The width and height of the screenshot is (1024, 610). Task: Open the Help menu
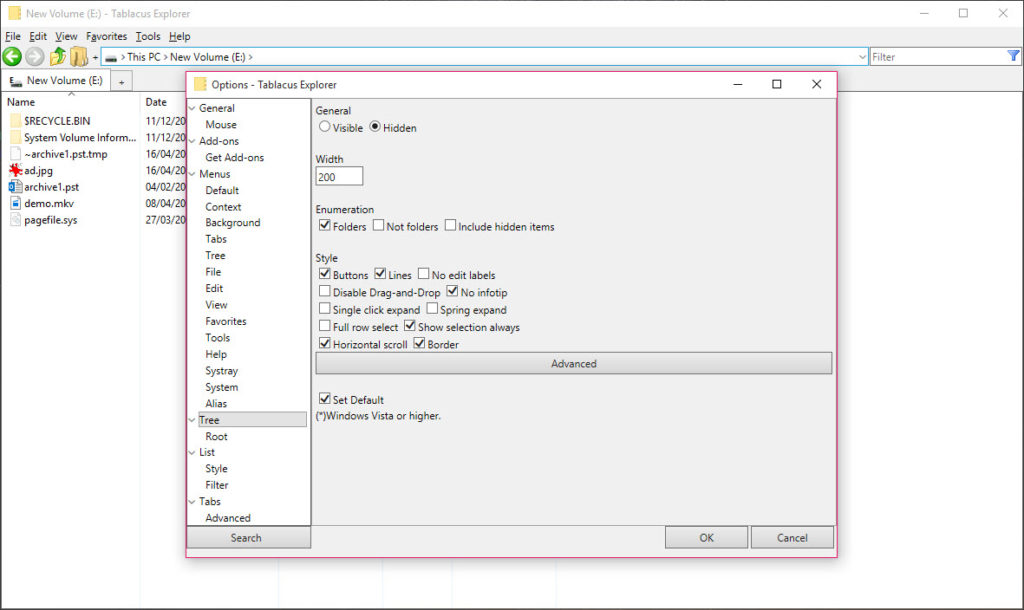tap(180, 37)
